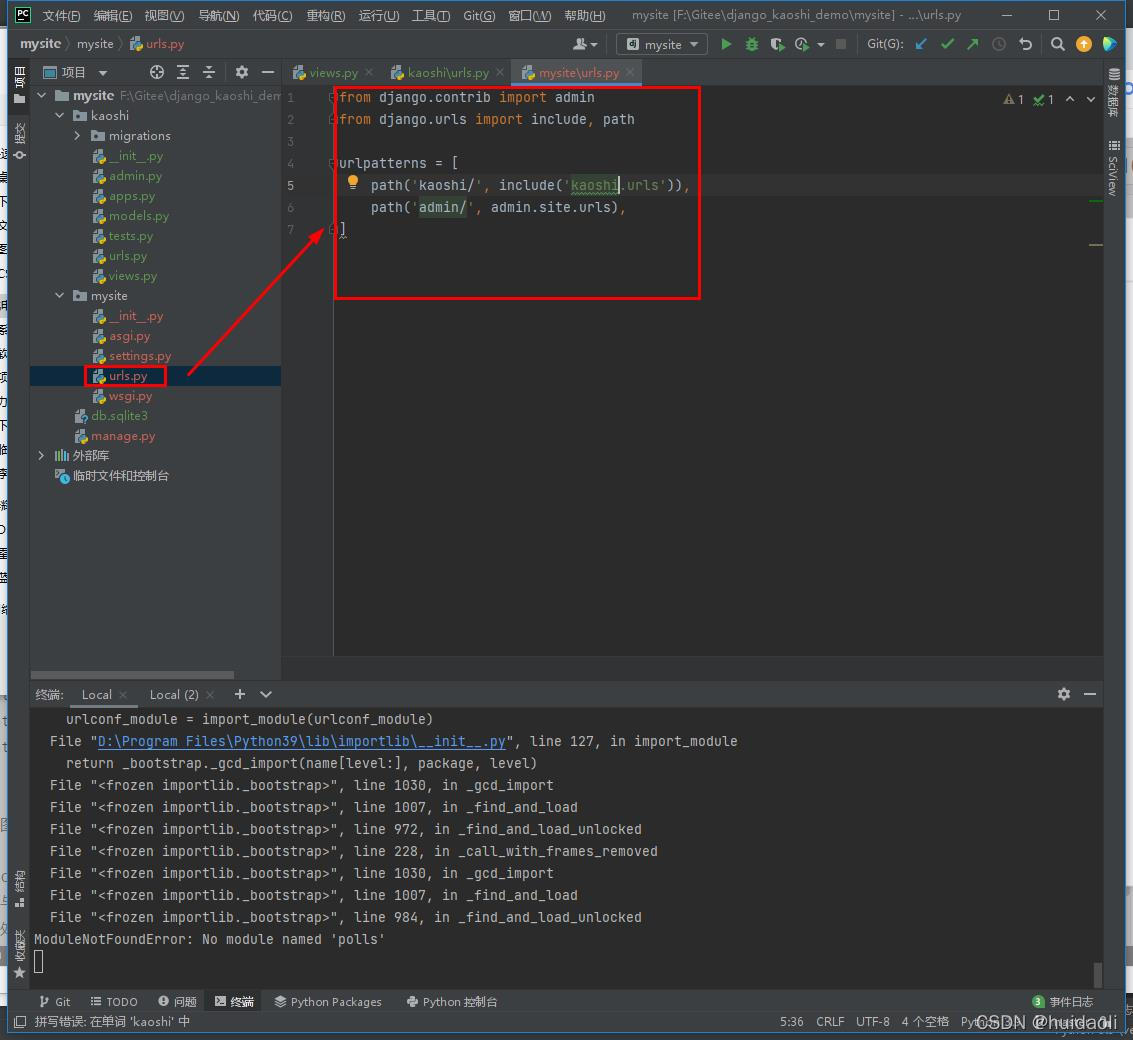Expand the external libraries node
This screenshot has height=1040, width=1133.
click(42, 455)
